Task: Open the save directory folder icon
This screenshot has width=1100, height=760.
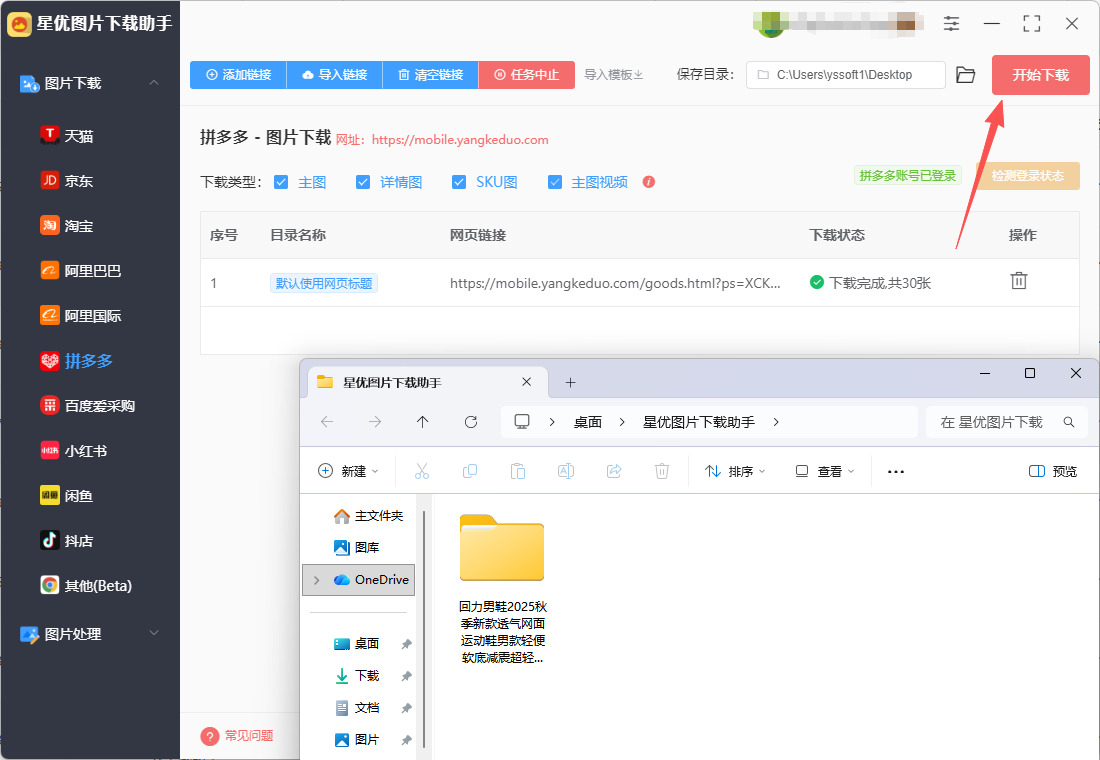Action: click(x=965, y=75)
